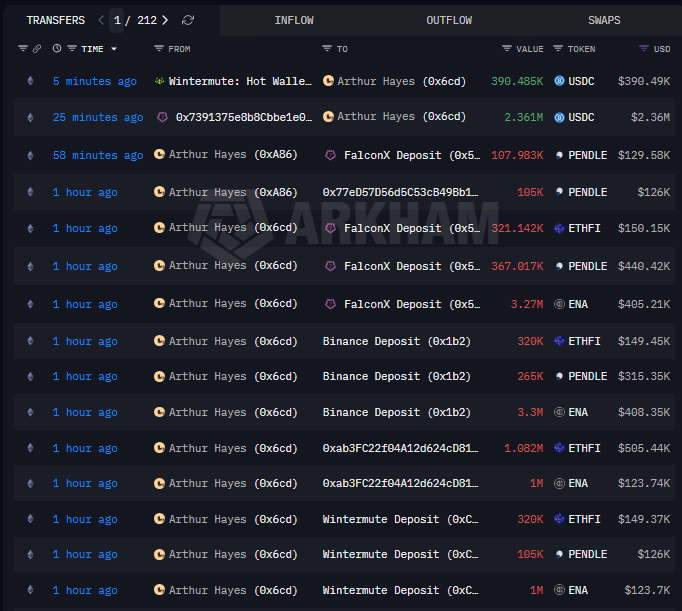Click the clock icon beside TIME header
The height and width of the screenshot is (611, 682).
click(x=57, y=49)
